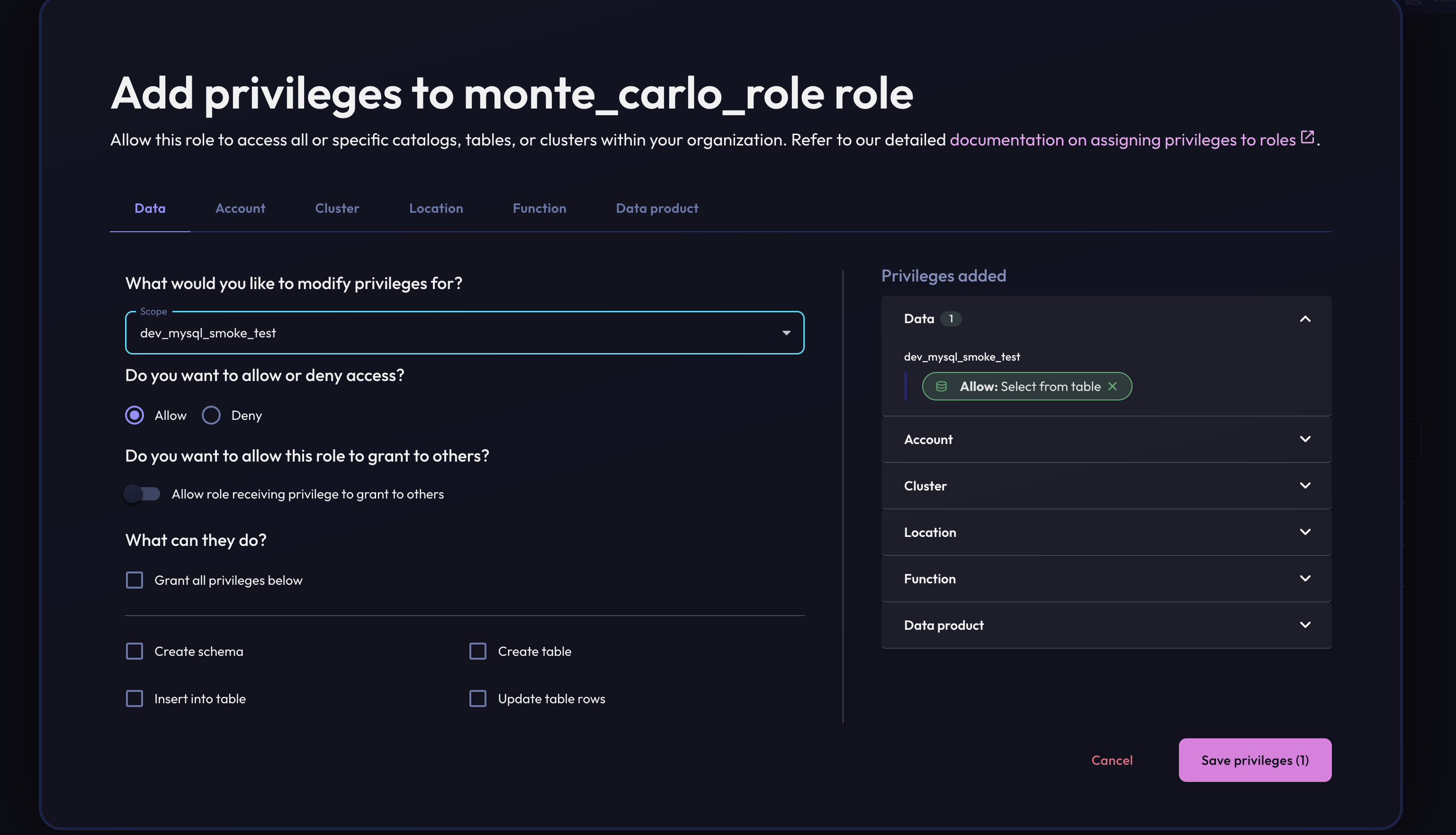Expand the Function section chevron
This screenshot has height=835, width=1456.
tap(1305, 579)
